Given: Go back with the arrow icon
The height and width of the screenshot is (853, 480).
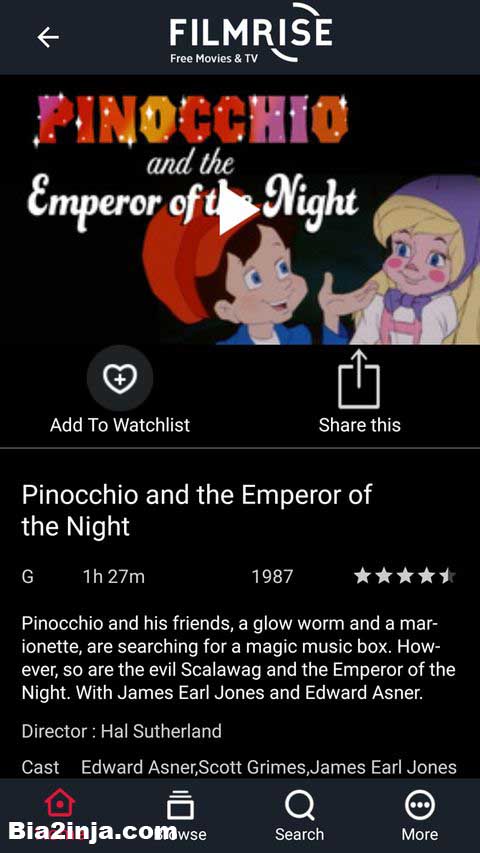Looking at the screenshot, I should pyautogui.click(x=48, y=37).
